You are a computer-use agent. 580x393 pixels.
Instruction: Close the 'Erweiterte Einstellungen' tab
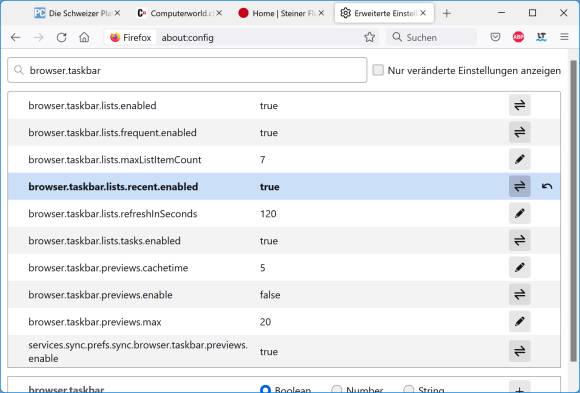coord(423,13)
